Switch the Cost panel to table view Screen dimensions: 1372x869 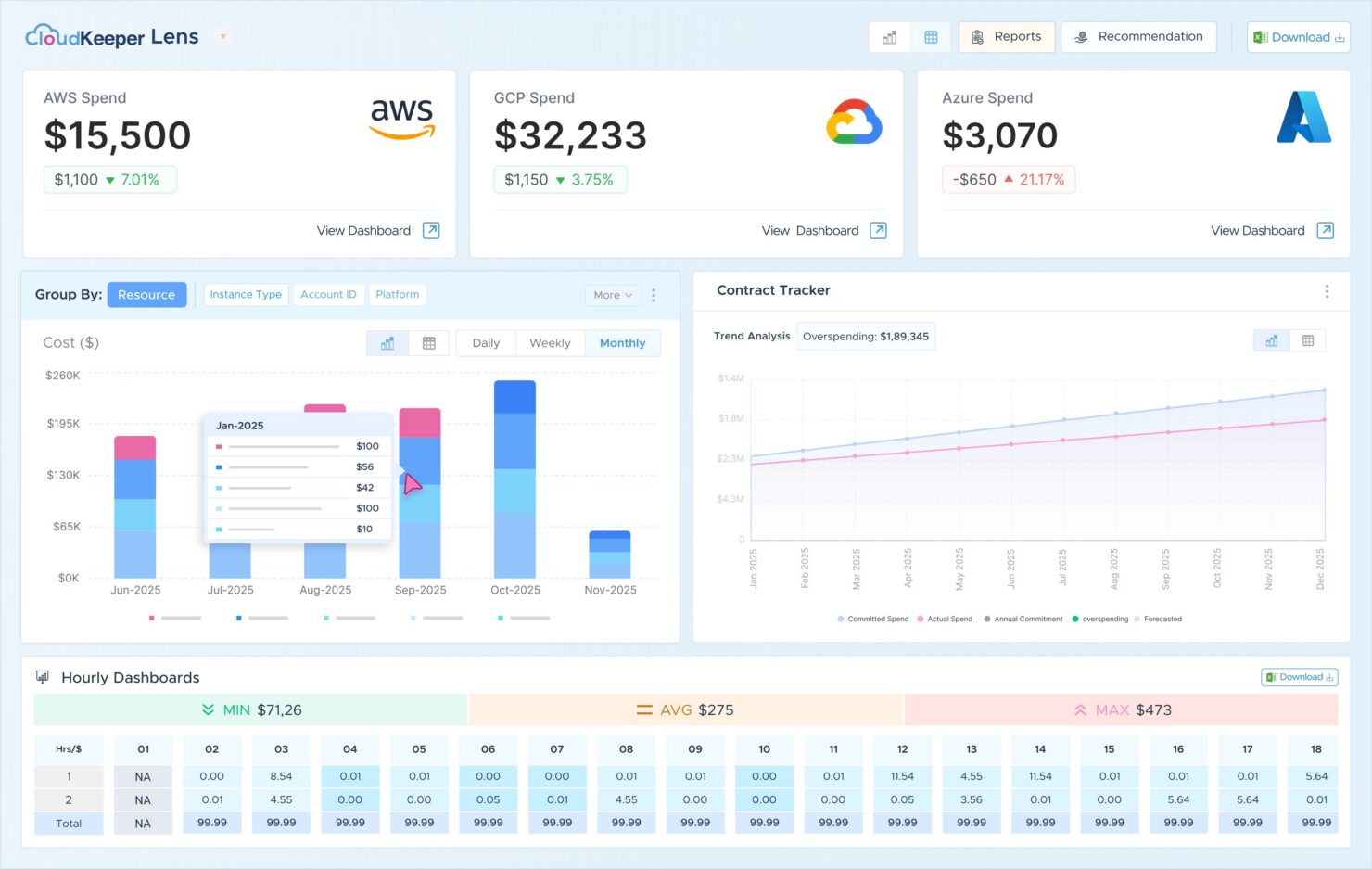tap(429, 342)
